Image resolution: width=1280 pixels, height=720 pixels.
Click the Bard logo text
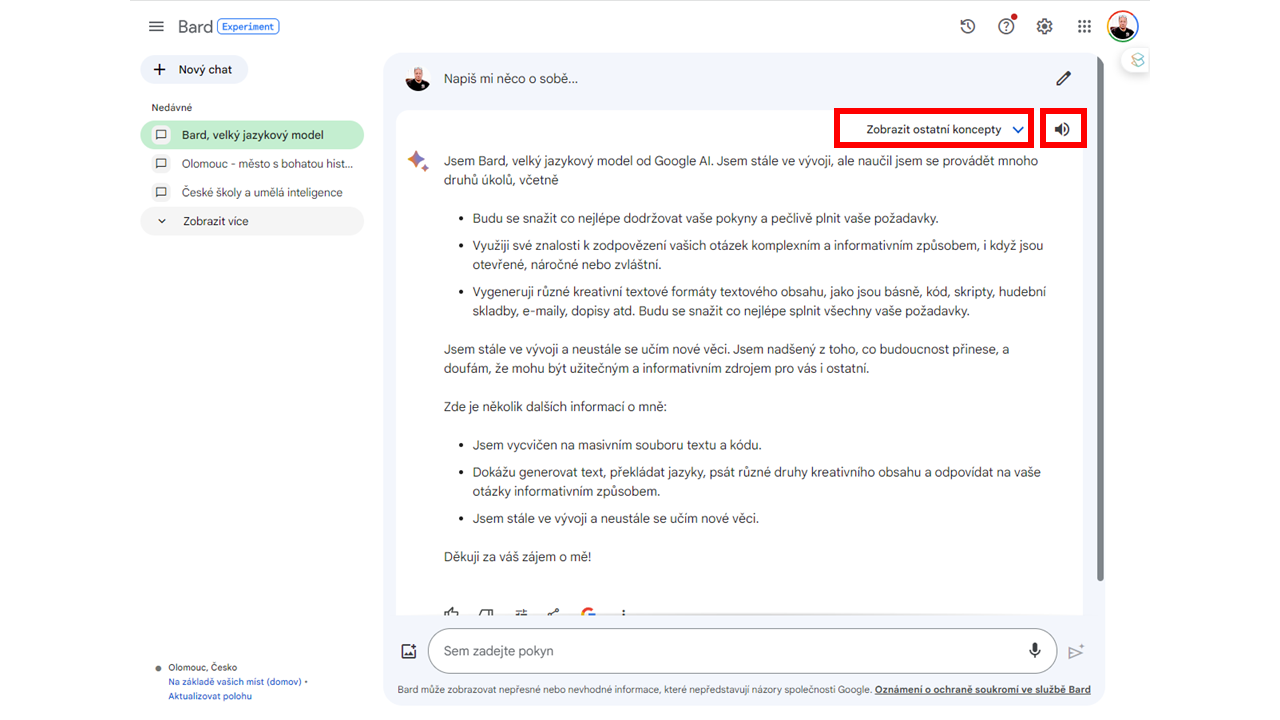(x=195, y=27)
